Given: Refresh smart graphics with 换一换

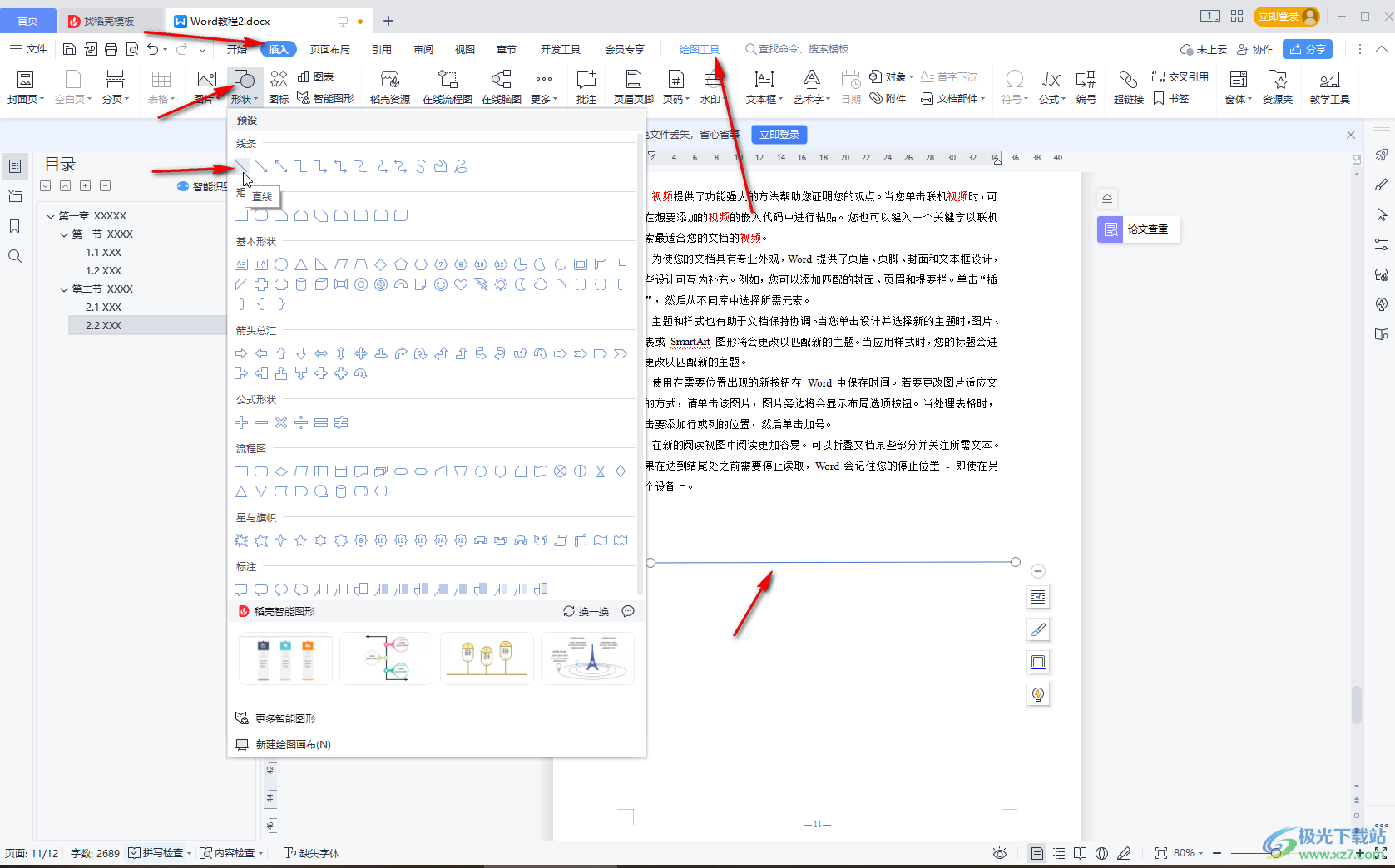Looking at the screenshot, I should coord(586,611).
